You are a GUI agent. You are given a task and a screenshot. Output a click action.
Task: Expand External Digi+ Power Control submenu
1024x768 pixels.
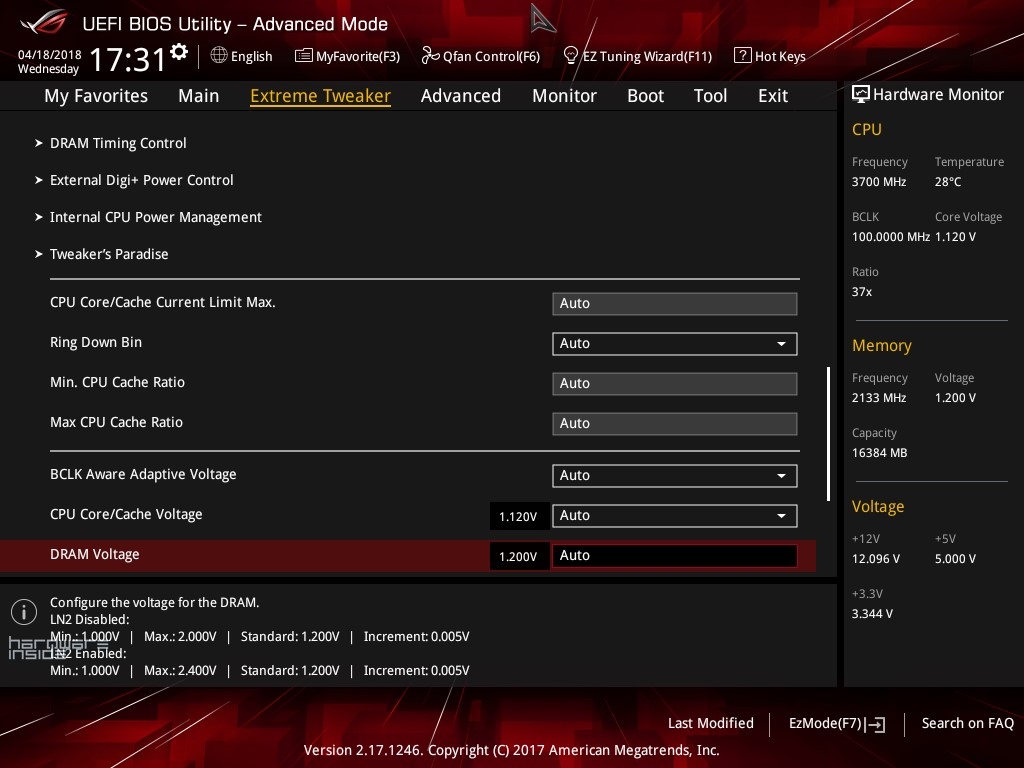[x=141, y=180]
